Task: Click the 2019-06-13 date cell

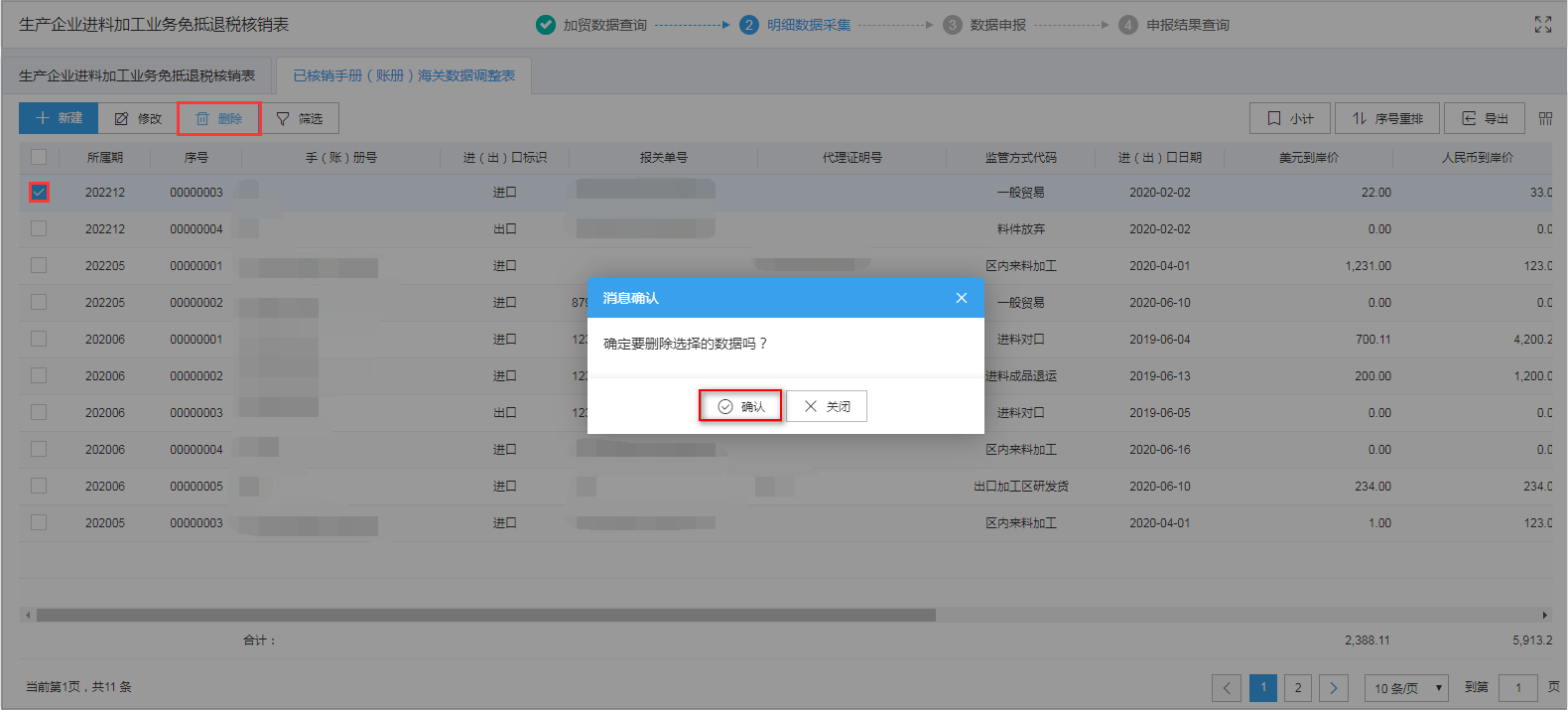Action: pos(1160,375)
